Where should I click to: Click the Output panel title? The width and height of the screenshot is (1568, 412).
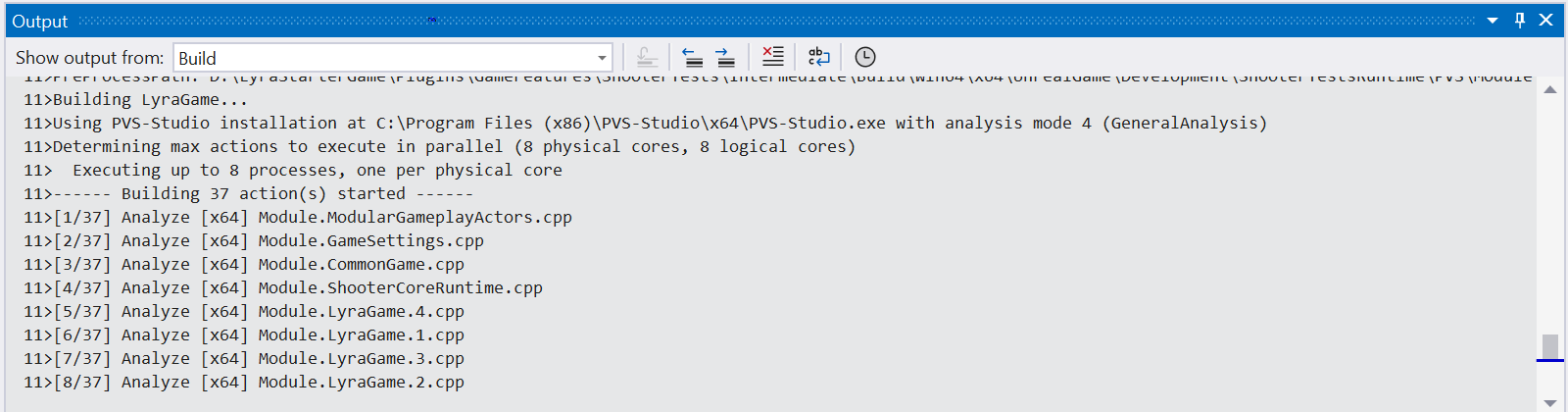click(40, 22)
